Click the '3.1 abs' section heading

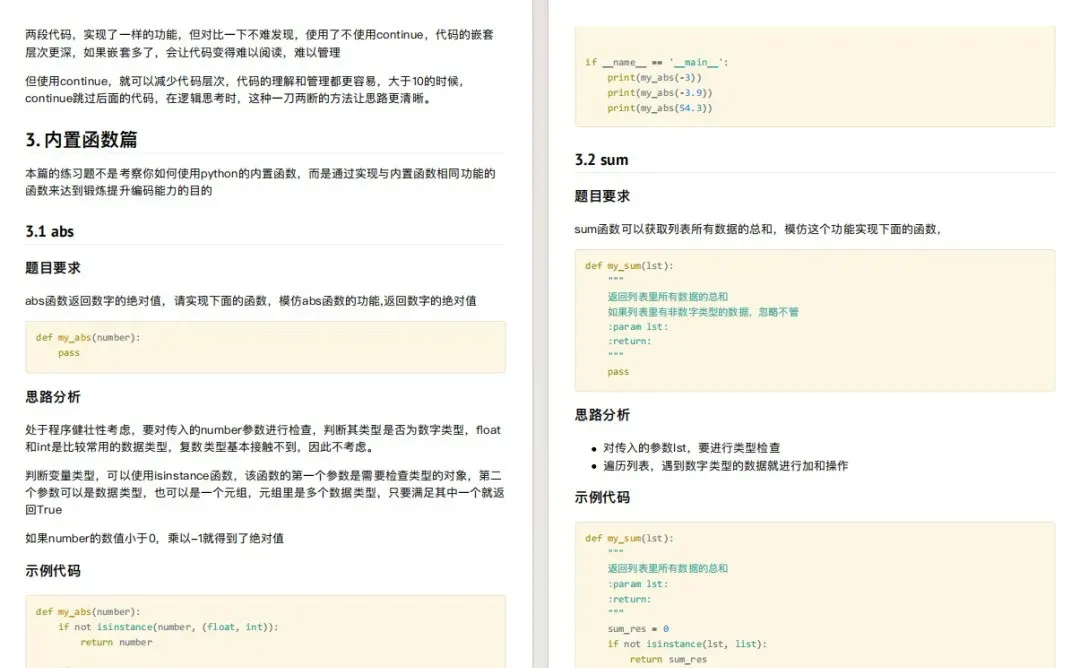coord(50,231)
